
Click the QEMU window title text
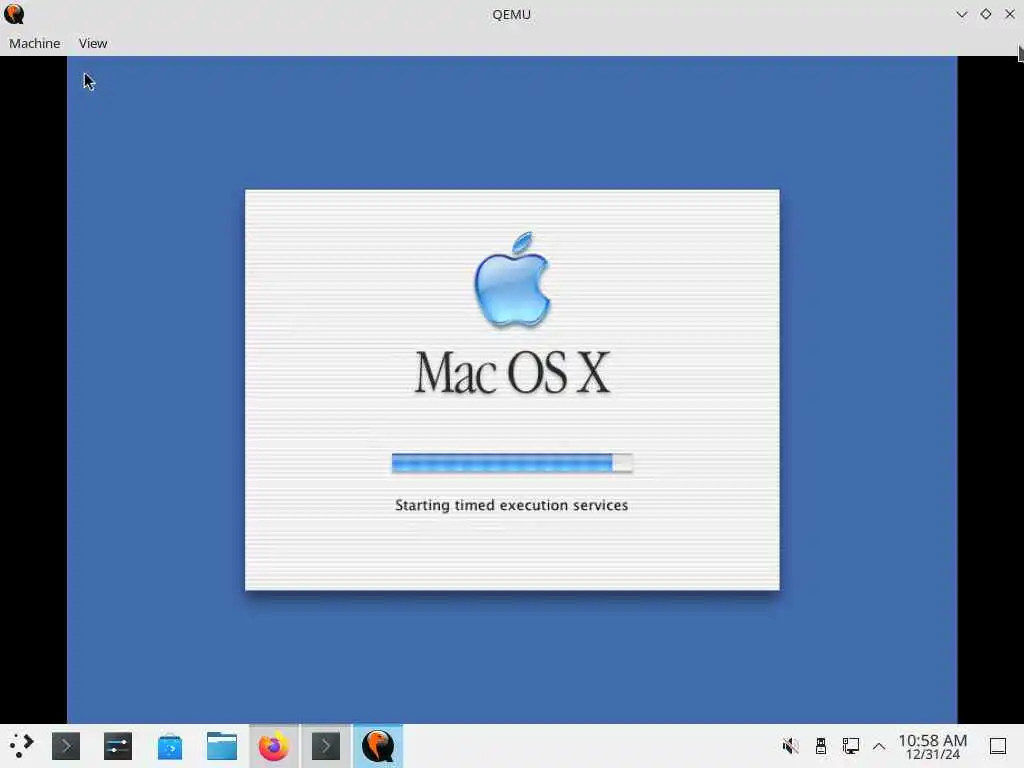click(511, 14)
